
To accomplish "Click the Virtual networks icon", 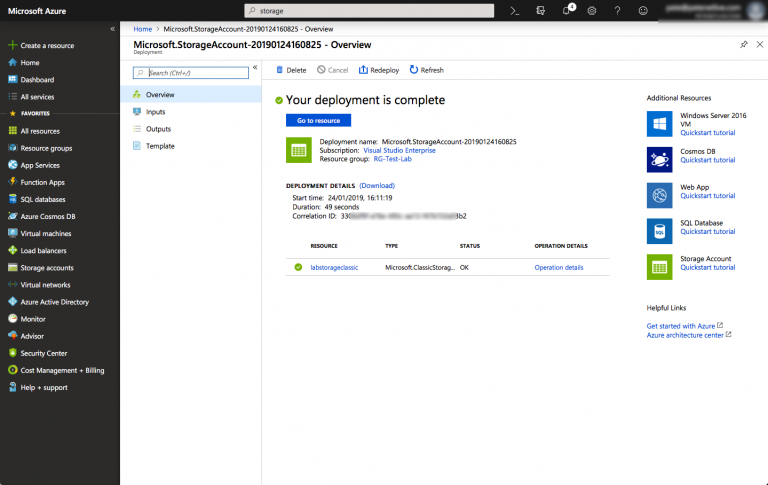I will [13, 285].
